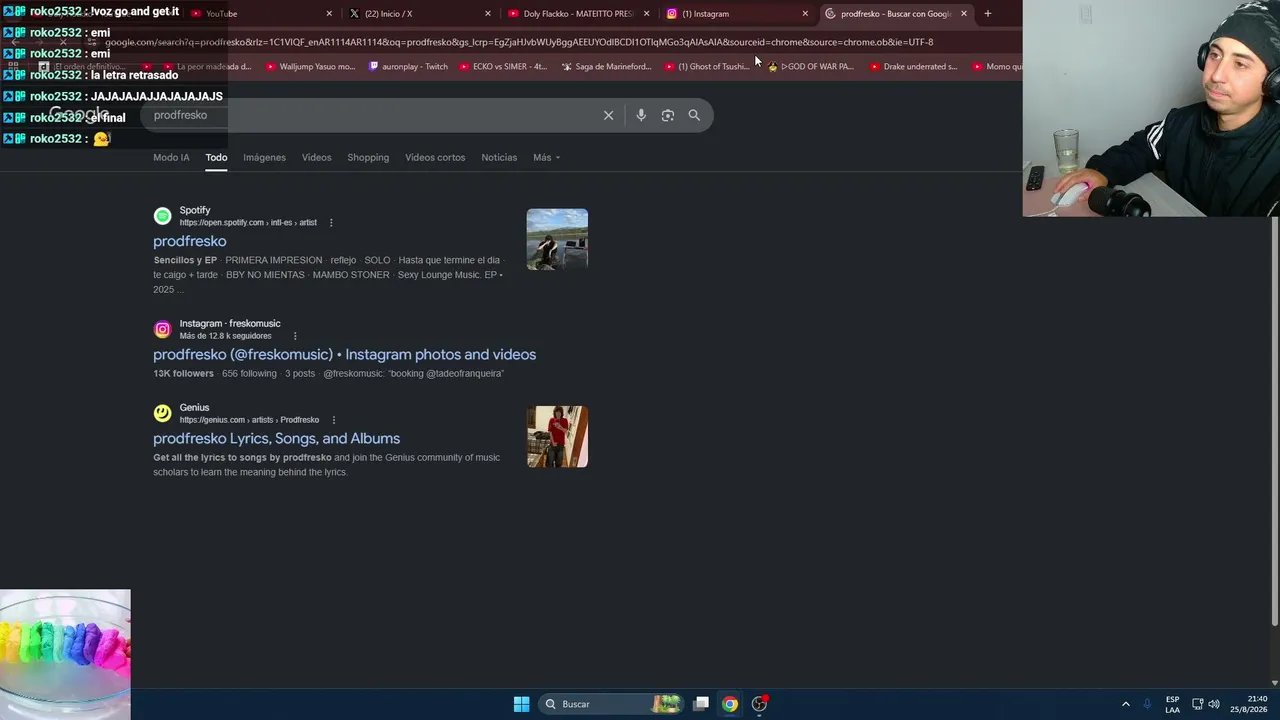The height and width of the screenshot is (720, 1280).
Task: Select the Noticias results tab
Action: coord(499,158)
